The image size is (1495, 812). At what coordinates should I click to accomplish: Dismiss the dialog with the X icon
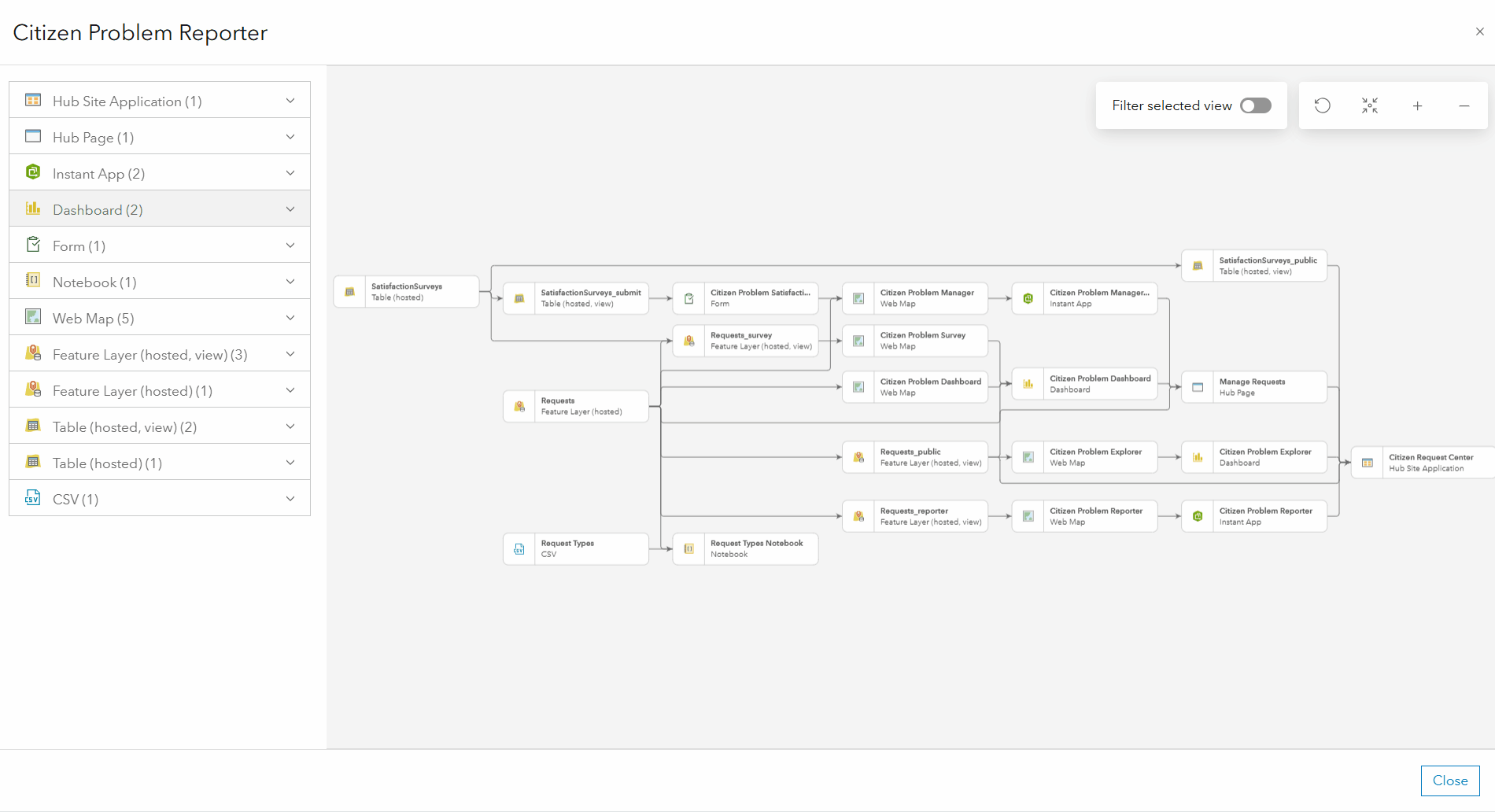pyautogui.click(x=1479, y=31)
